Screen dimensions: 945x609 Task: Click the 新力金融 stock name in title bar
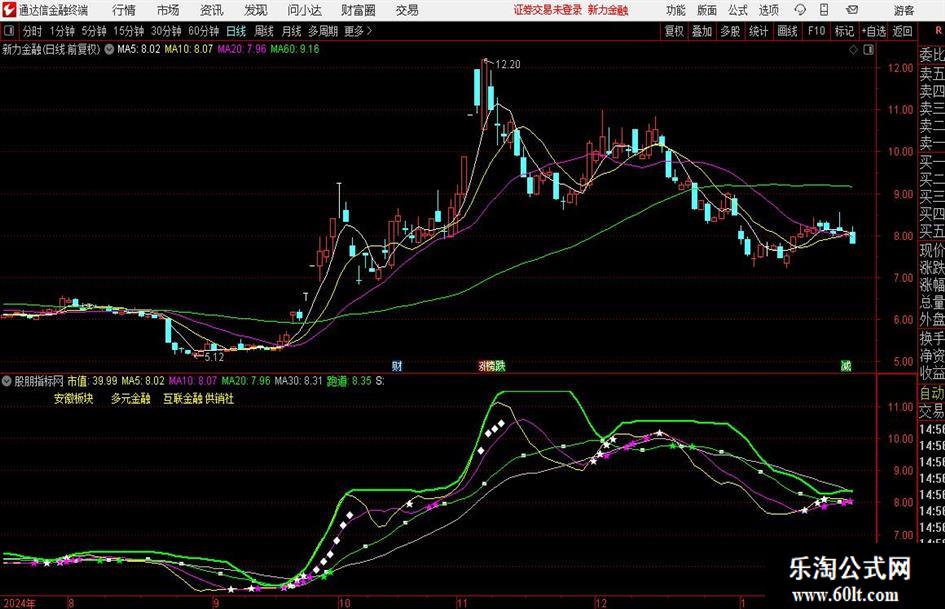608,10
